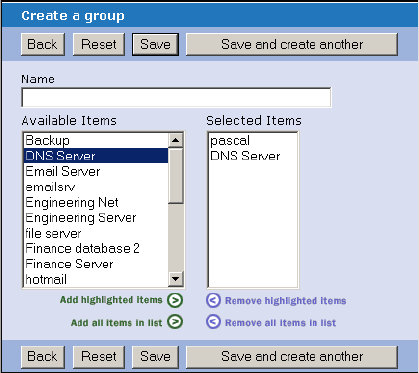This screenshot has width=419, height=373.
Task: Select Engineering Net in the list
Action: click(x=96, y=202)
